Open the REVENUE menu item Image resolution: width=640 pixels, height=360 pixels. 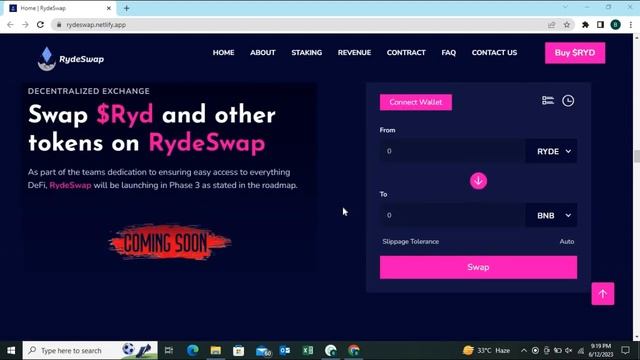coord(354,53)
